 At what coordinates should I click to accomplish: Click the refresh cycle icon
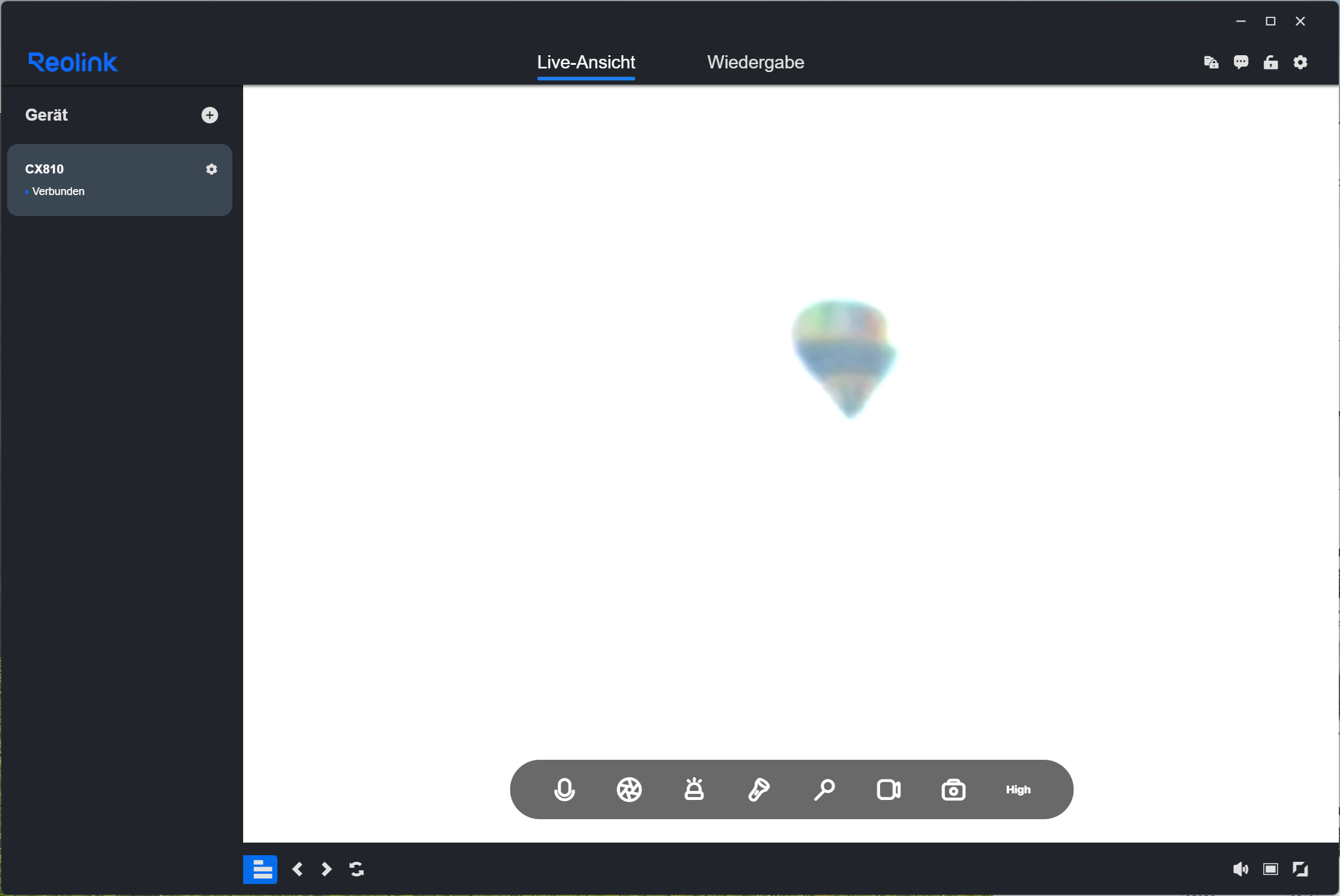click(357, 869)
